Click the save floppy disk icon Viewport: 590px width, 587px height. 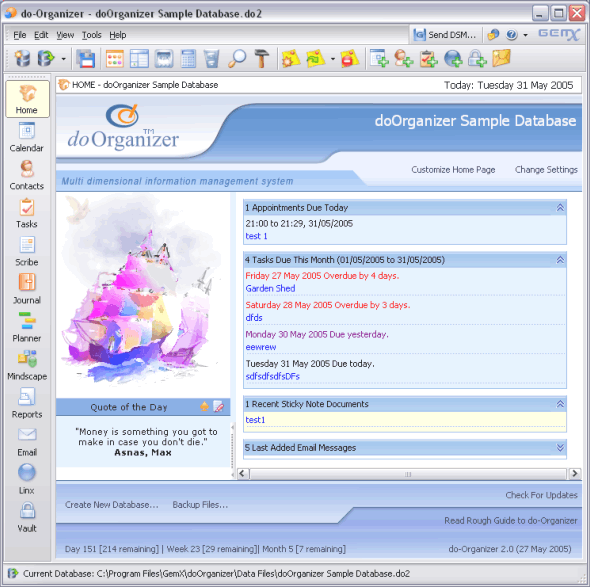pos(86,58)
